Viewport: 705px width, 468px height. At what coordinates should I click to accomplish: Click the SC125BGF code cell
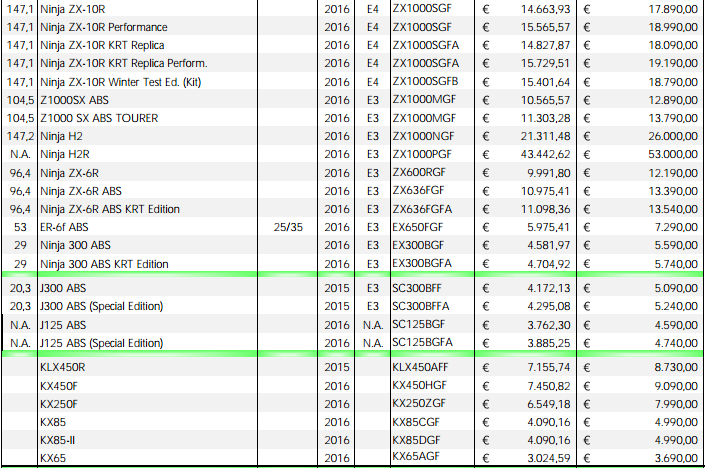click(419, 324)
